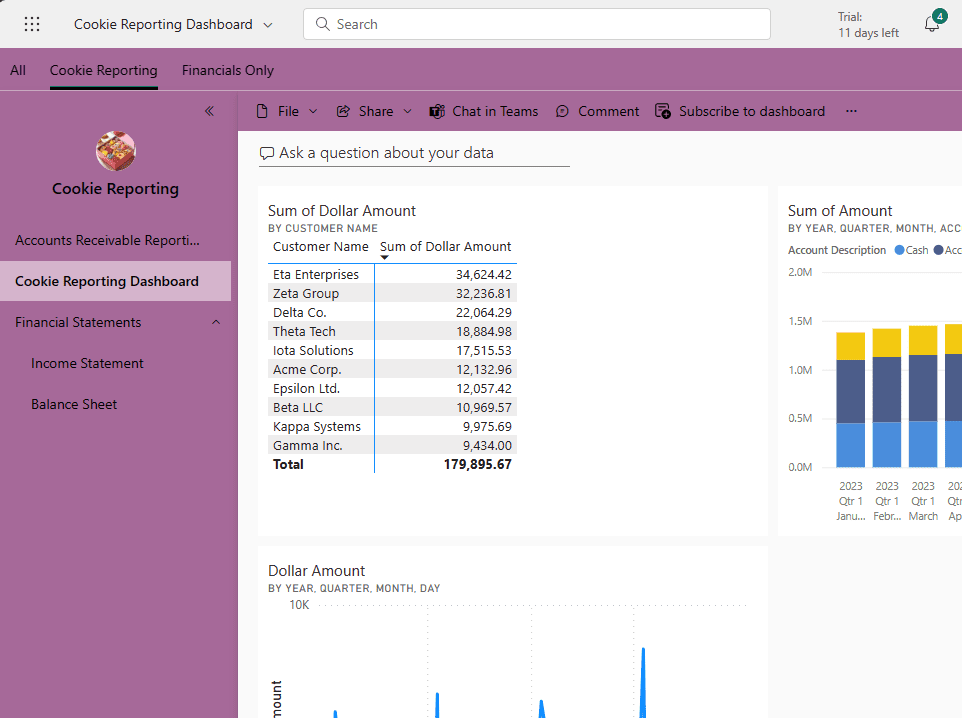Switch to the Financials Only tab
Viewport: 962px width, 718px height.
(x=227, y=70)
